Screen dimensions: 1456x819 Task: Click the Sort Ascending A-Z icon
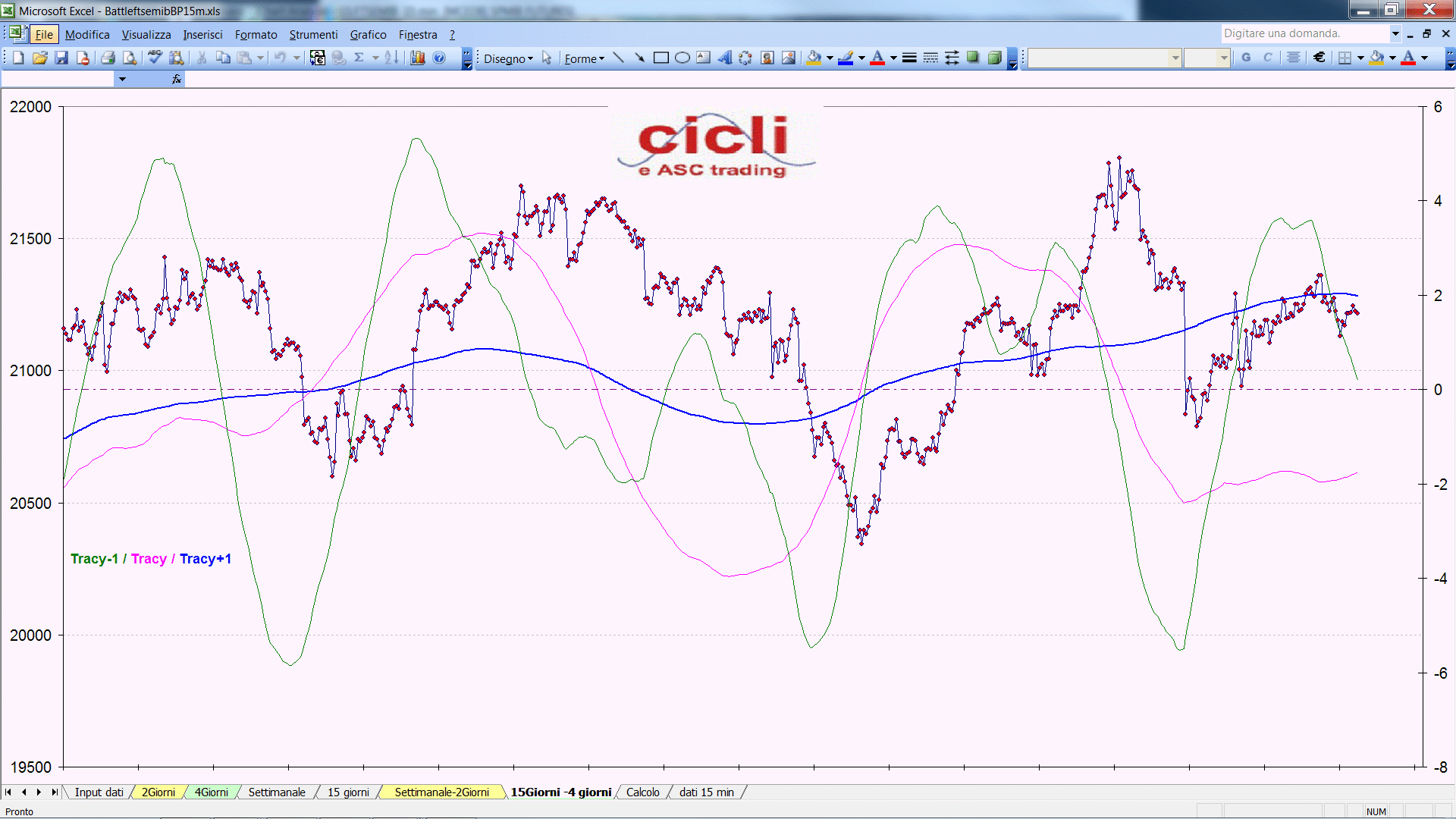click(x=391, y=58)
